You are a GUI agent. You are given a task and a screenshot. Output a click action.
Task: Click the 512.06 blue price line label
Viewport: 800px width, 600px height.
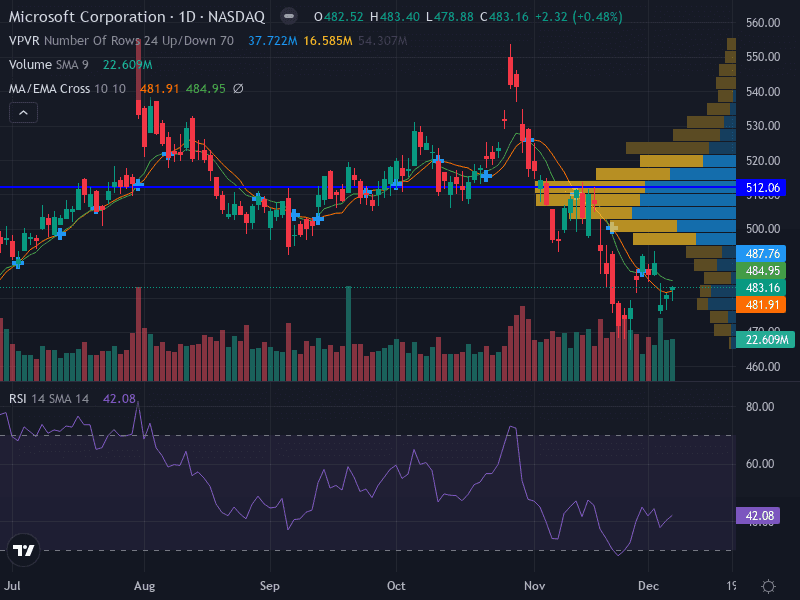coord(762,188)
